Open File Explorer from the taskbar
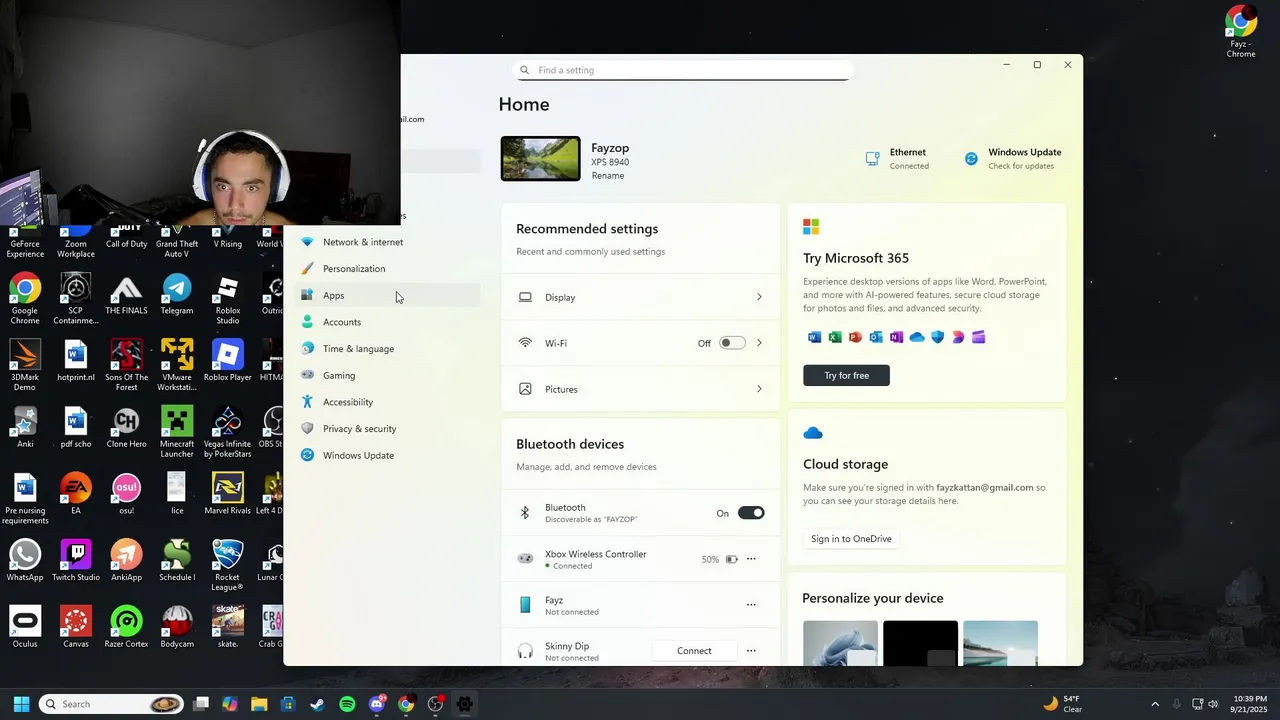The height and width of the screenshot is (720, 1280). click(x=259, y=704)
